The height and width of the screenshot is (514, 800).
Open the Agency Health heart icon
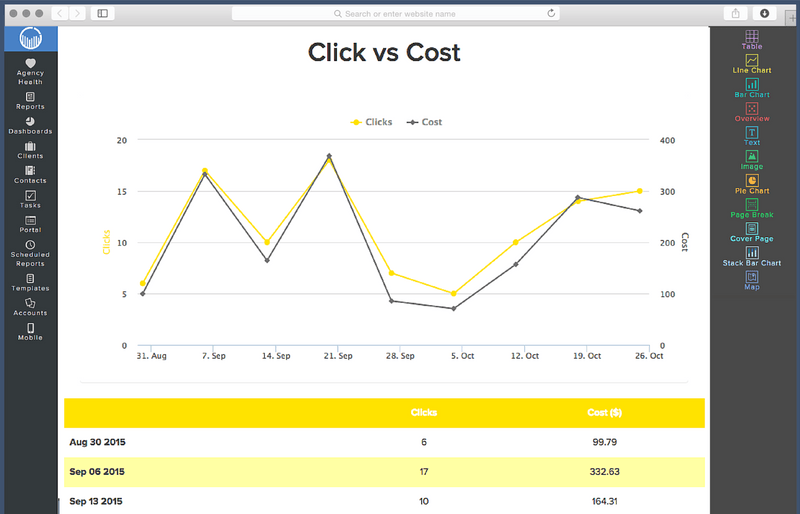tap(31, 63)
